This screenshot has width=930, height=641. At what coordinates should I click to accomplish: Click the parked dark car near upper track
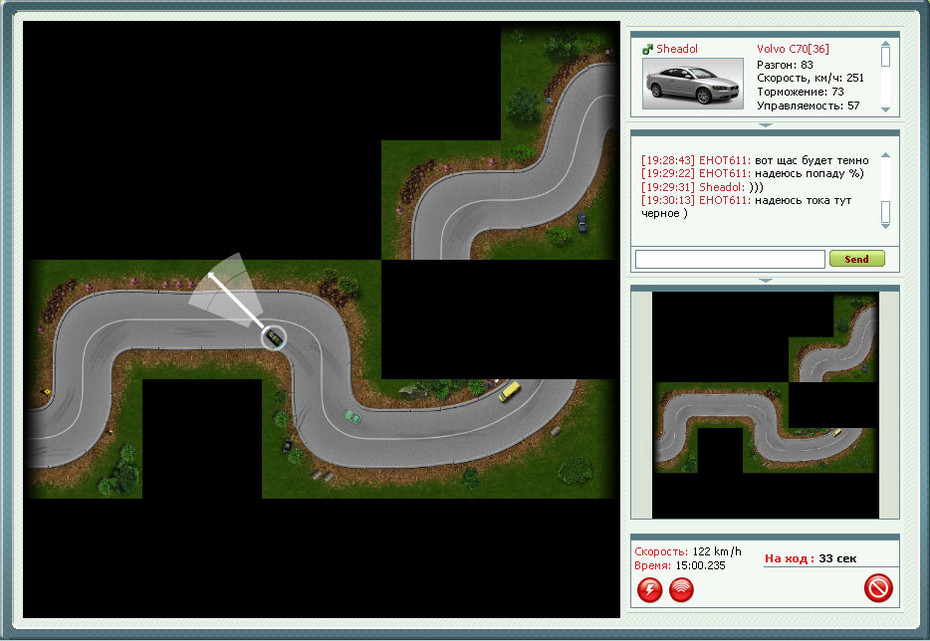tap(582, 222)
